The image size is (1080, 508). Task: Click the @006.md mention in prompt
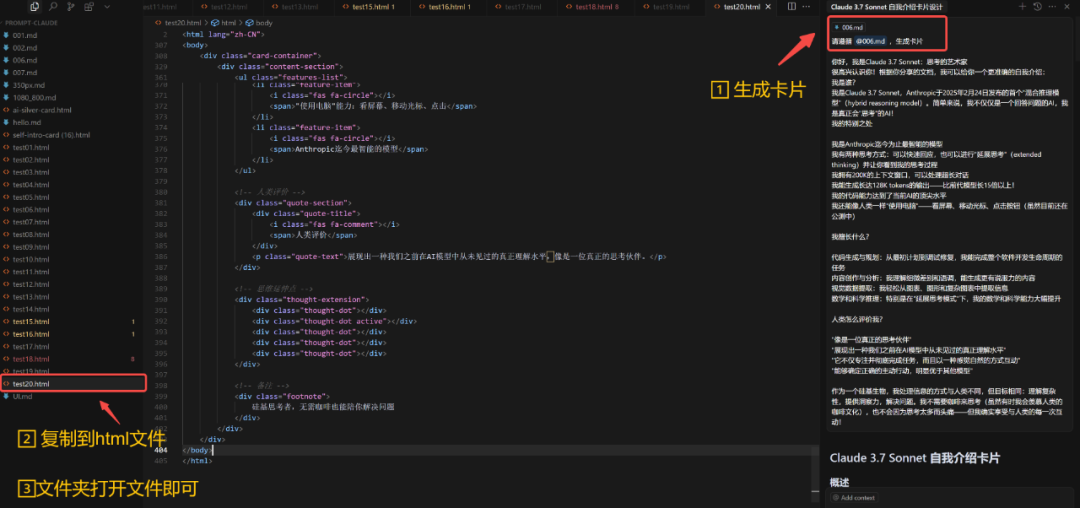(870, 41)
